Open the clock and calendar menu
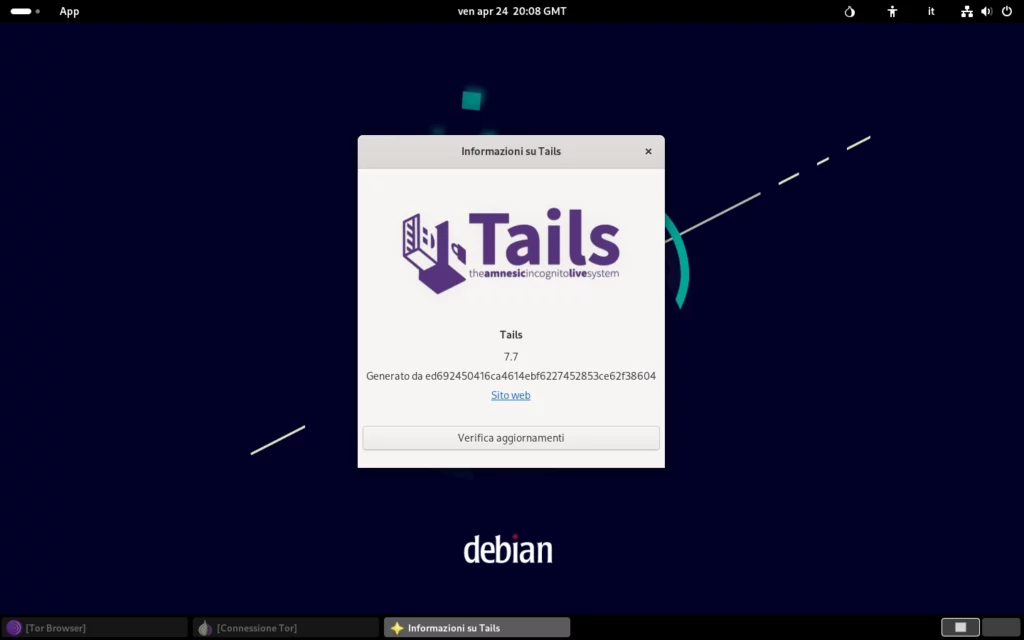The width and height of the screenshot is (1024, 640). click(x=511, y=11)
